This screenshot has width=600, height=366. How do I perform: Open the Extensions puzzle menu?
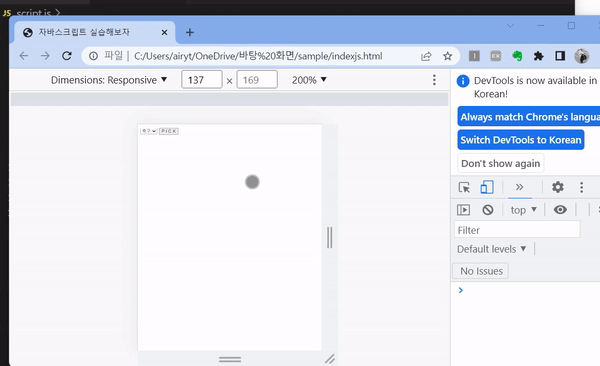click(x=538, y=56)
